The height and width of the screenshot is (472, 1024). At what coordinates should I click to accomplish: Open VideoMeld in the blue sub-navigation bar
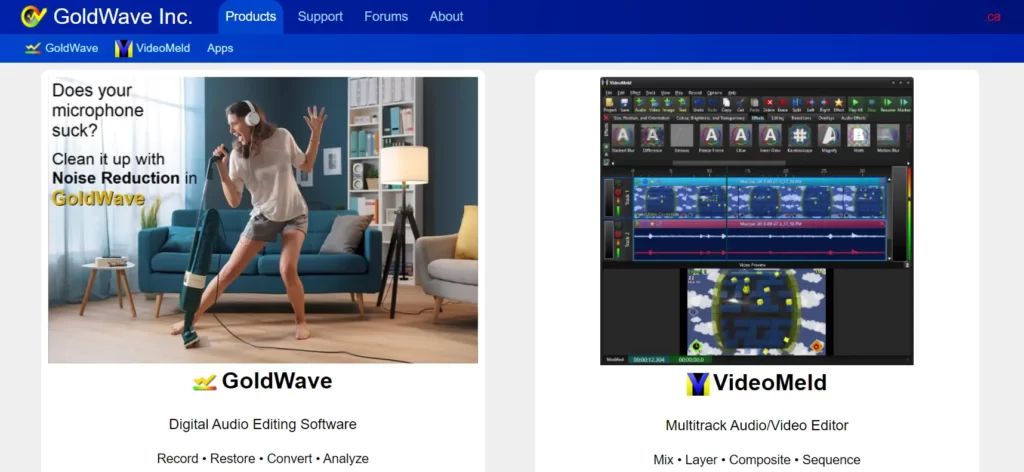click(152, 48)
